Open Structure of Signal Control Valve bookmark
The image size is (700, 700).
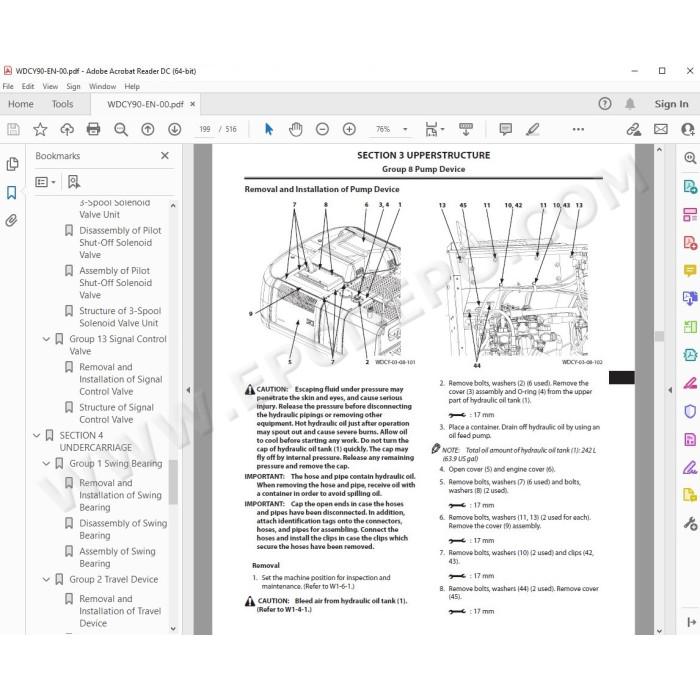click(116, 413)
